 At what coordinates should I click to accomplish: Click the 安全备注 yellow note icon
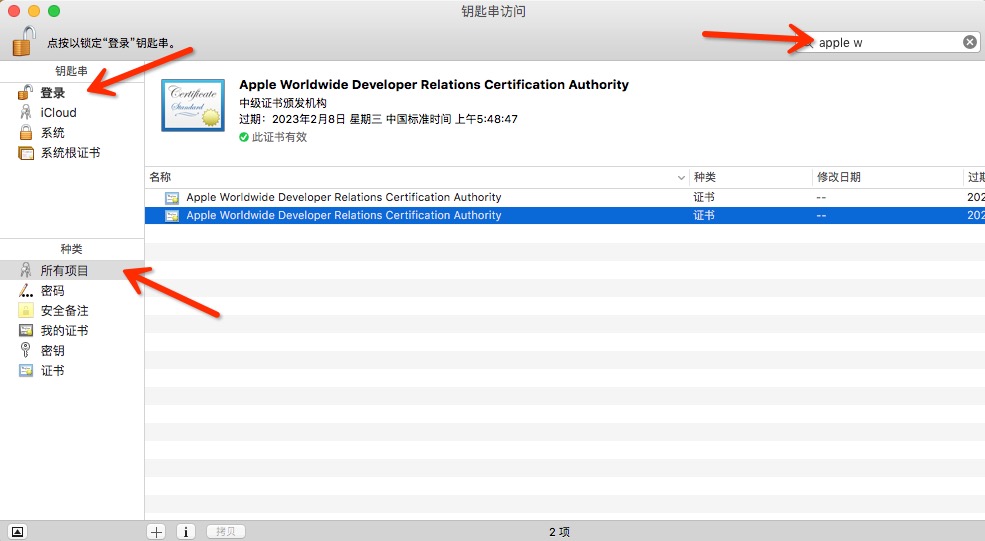coord(26,310)
